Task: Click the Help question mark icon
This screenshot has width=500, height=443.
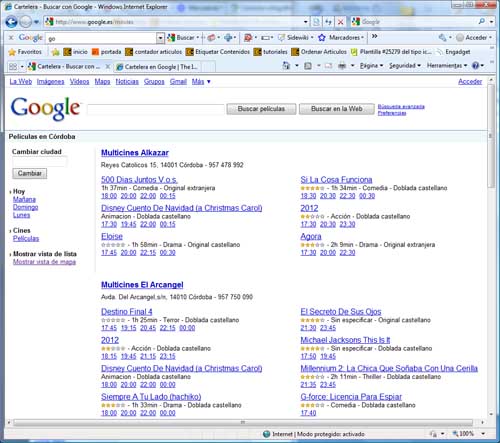Action: coord(475,66)
